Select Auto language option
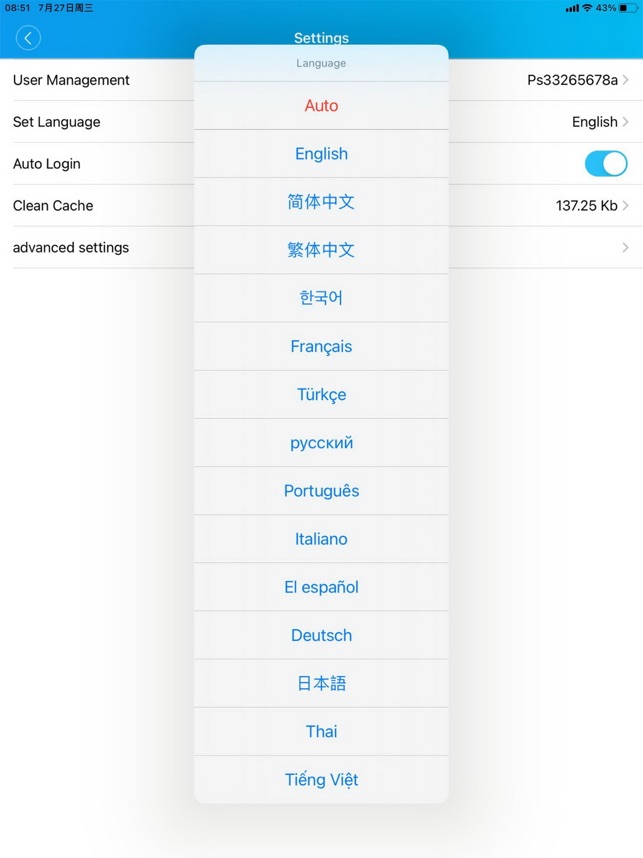 (321, 106)
